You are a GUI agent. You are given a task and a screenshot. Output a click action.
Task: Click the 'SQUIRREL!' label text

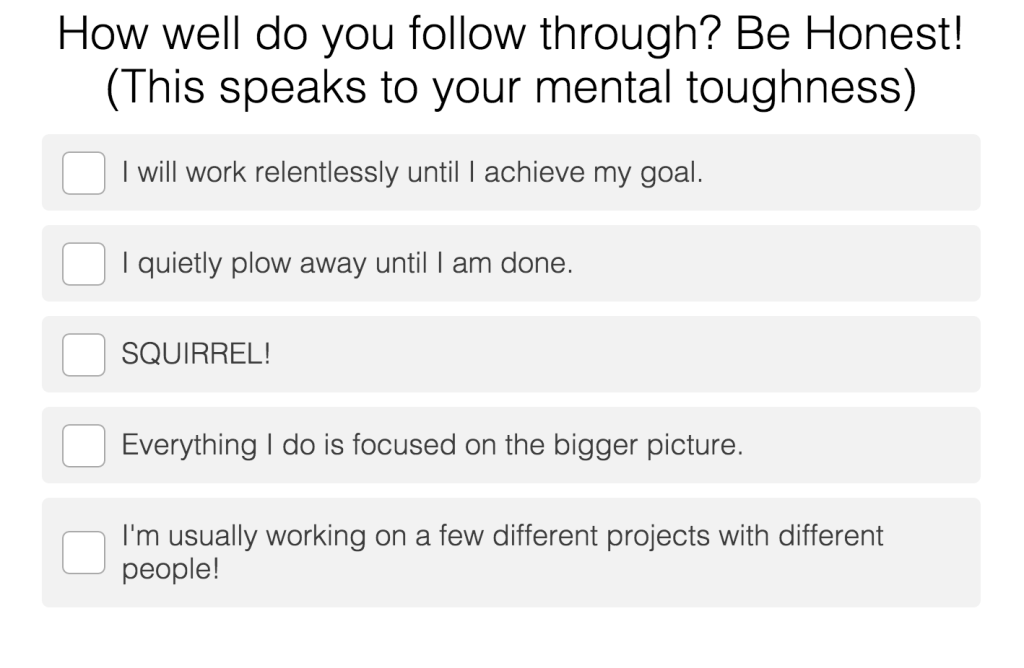click(x=196, y=354)
